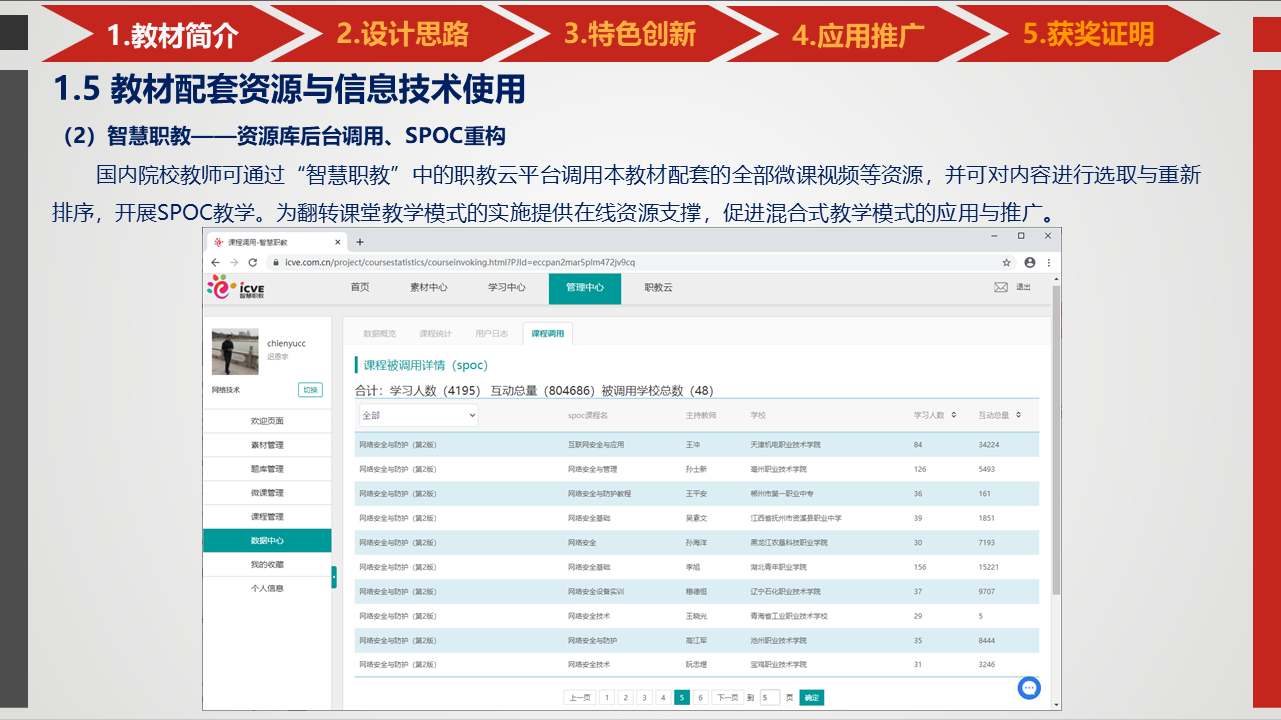Viewport: 1281px width, 720px height.
Task: Click the 互联网安全与应用 course name cell
Action: (x=596, y=444)
